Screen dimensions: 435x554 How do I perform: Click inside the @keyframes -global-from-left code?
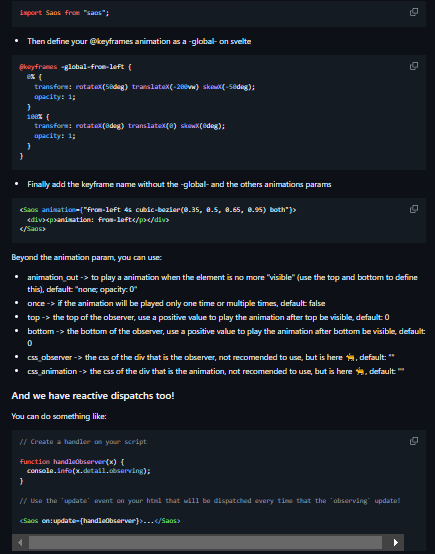75,67
